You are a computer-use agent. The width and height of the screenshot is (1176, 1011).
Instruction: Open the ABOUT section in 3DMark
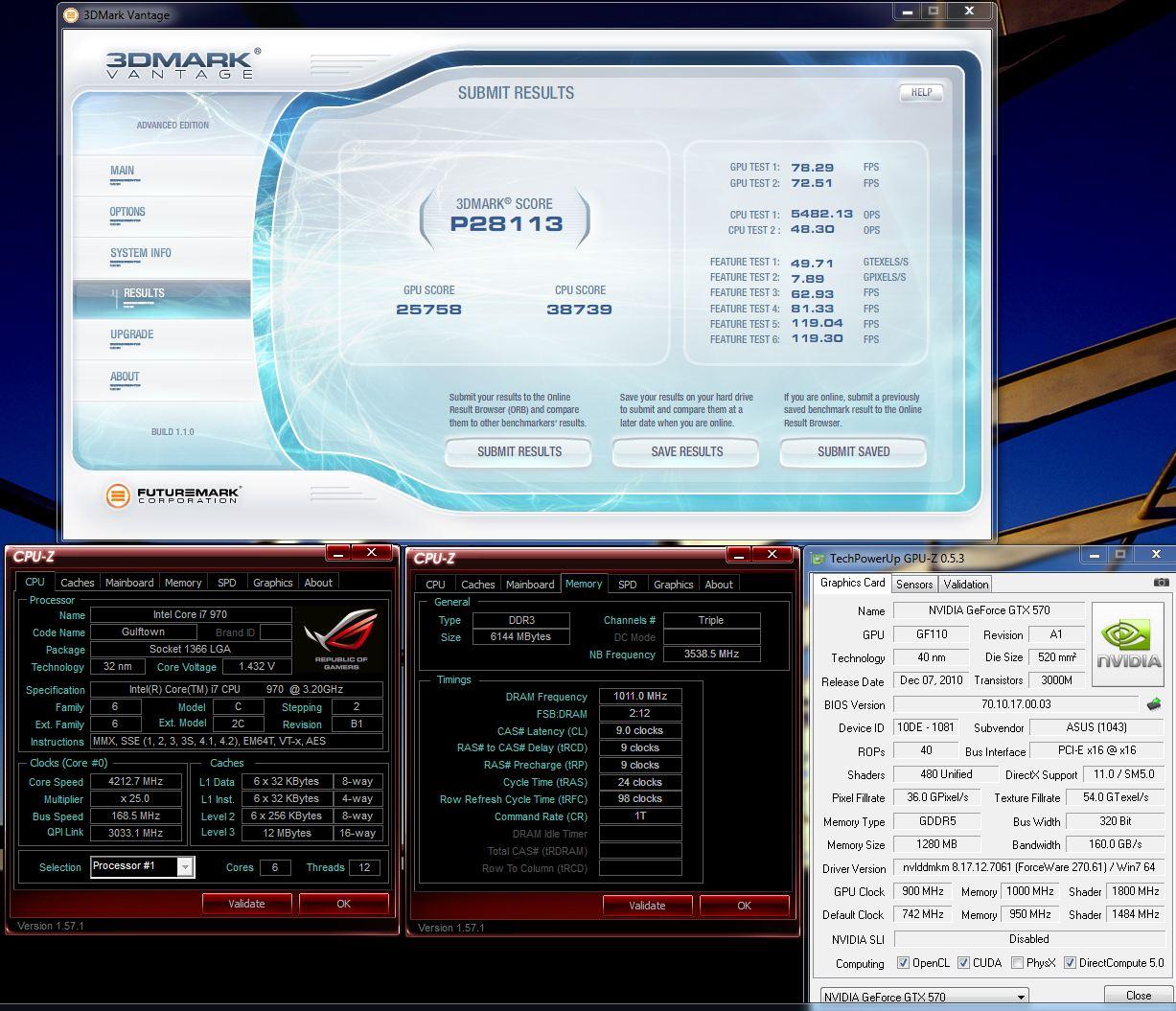coord(125,377)
